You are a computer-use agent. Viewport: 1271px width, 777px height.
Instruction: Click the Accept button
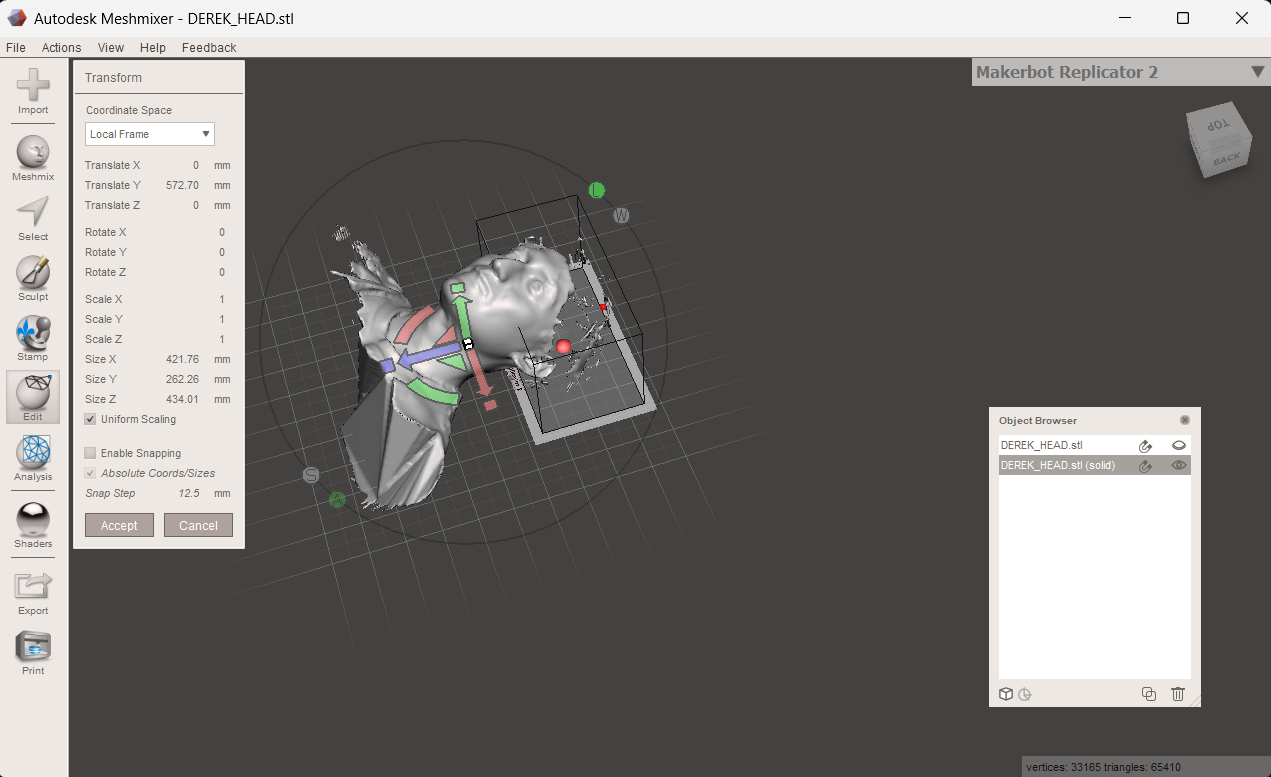pyautogui.click(x=119, y=525)
